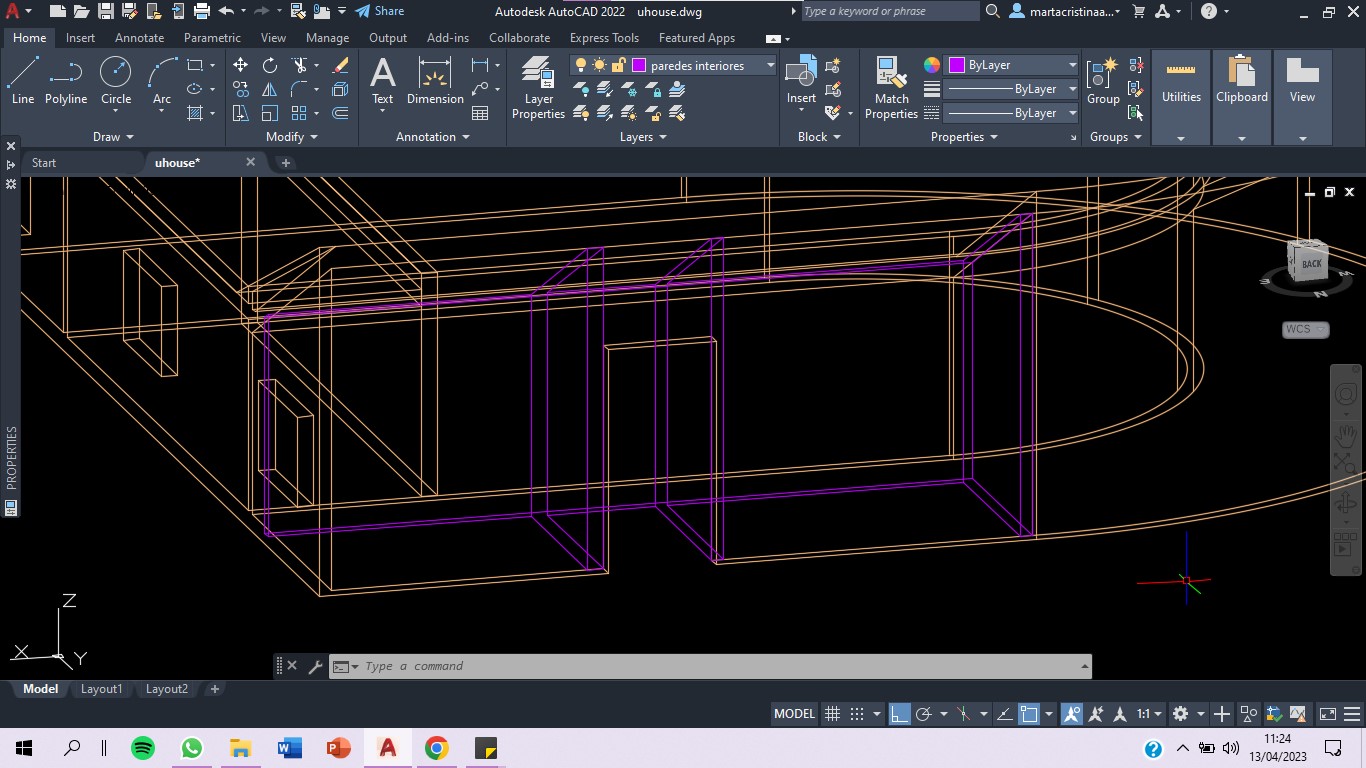Toggle snap mode dots
1366x768 pixels.
(x=857, y=714)
